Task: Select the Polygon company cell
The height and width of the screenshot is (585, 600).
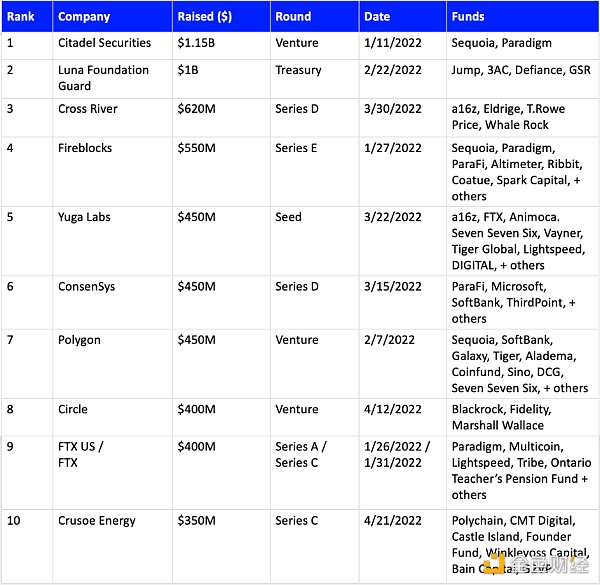Action: (x=79, y=340)
